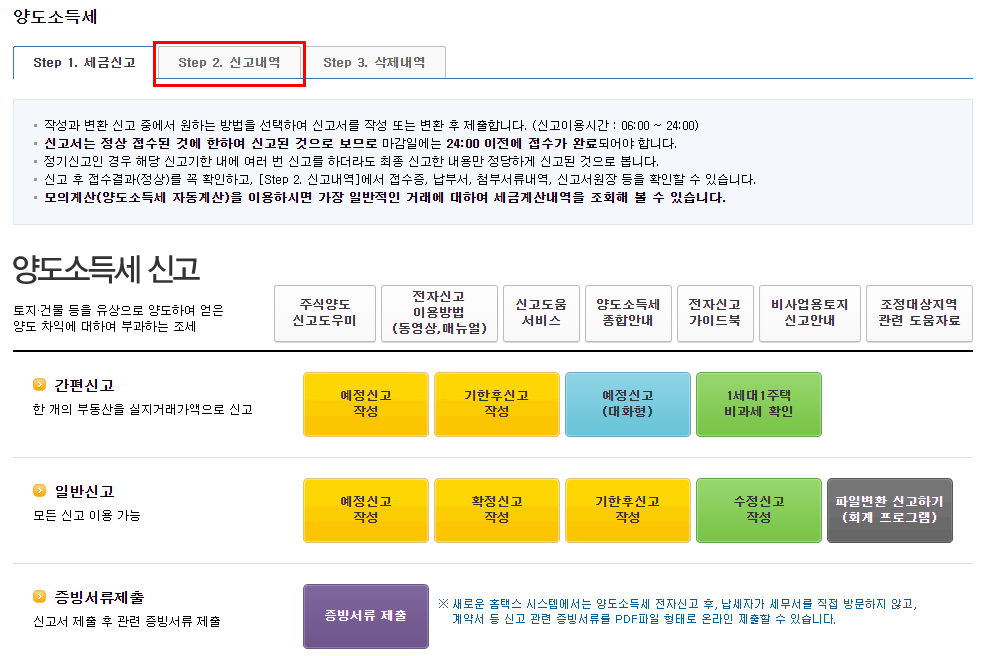
Task: Switch to the Step 2. 신고내역 tab
Action: [229, 62]
